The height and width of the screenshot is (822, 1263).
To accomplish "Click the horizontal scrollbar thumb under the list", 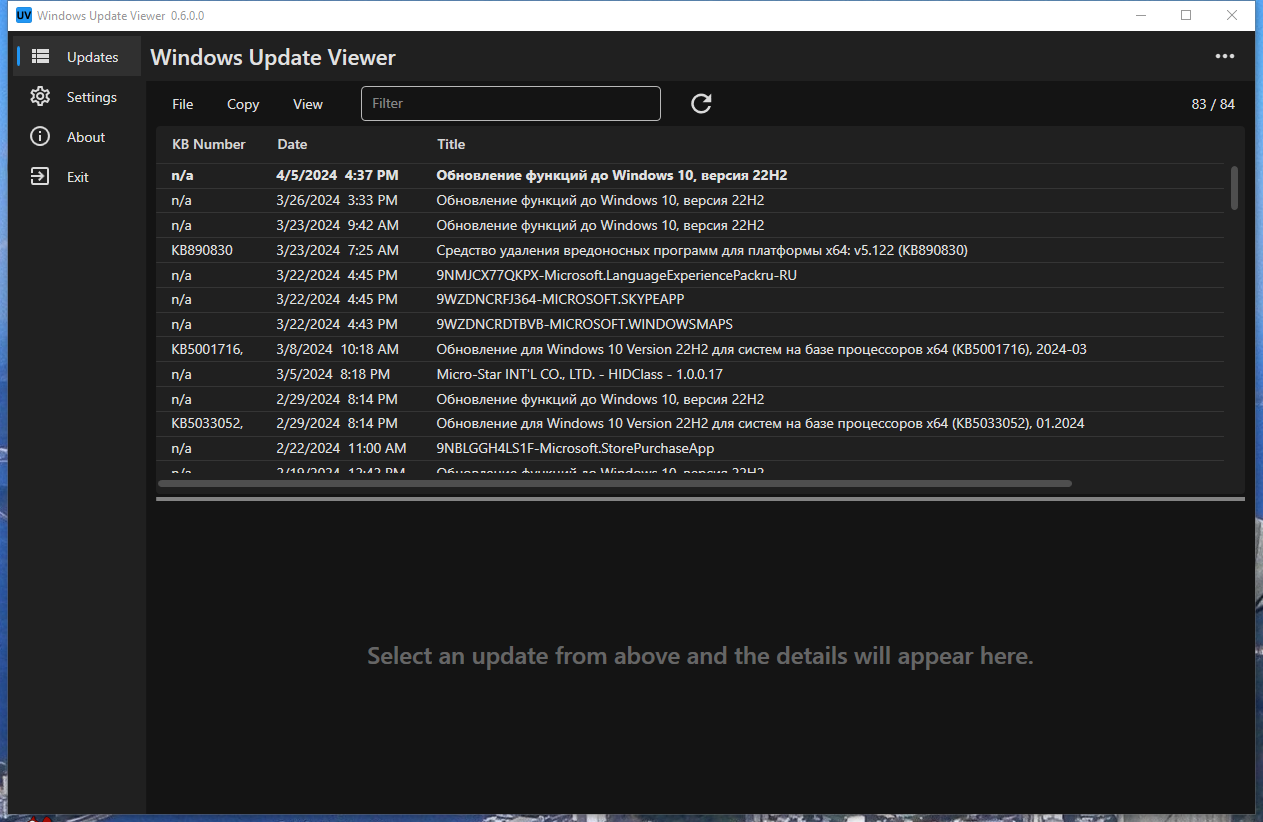I will [x=615, y=483].
